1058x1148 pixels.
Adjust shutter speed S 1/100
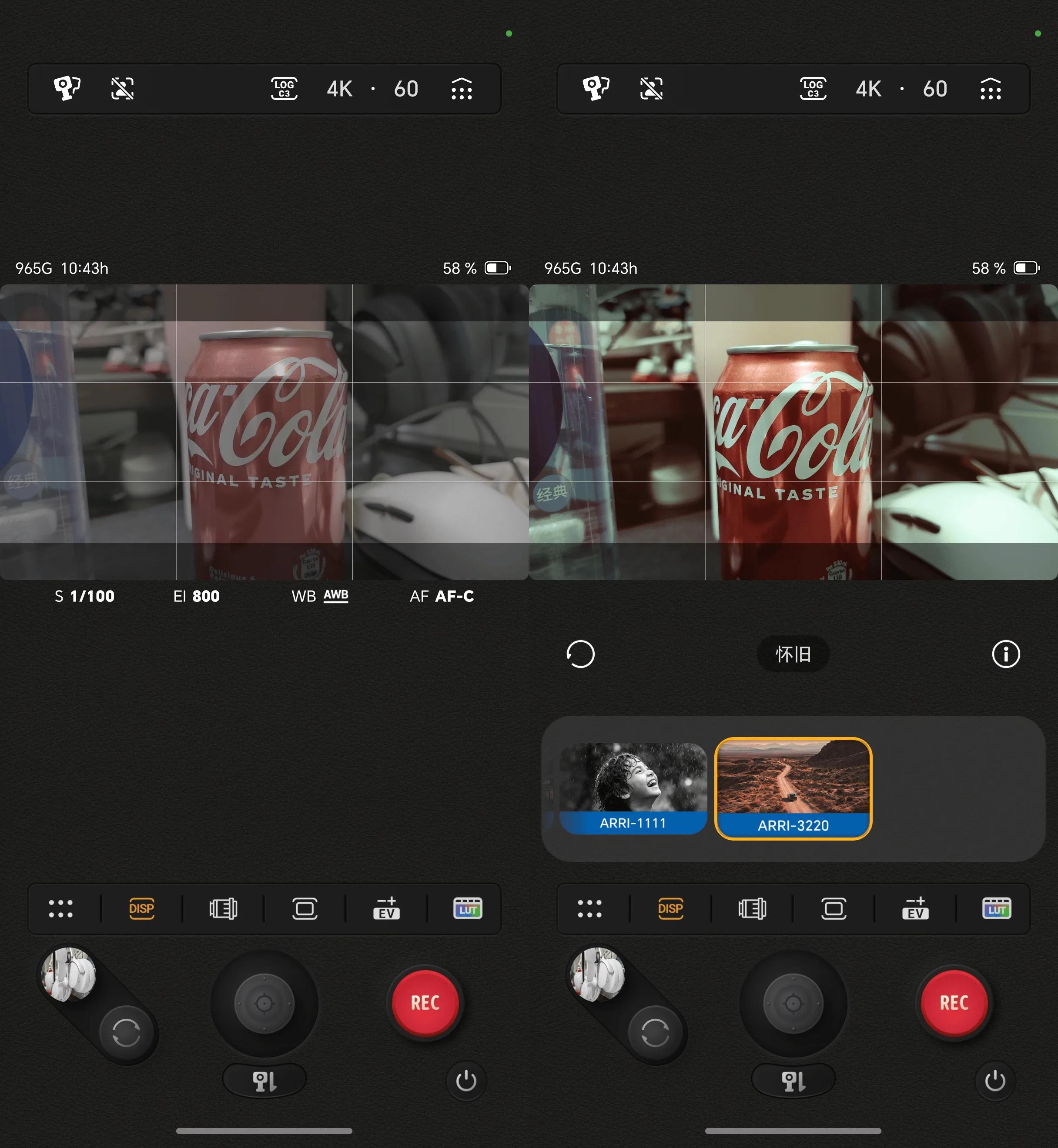pos(85,596)
